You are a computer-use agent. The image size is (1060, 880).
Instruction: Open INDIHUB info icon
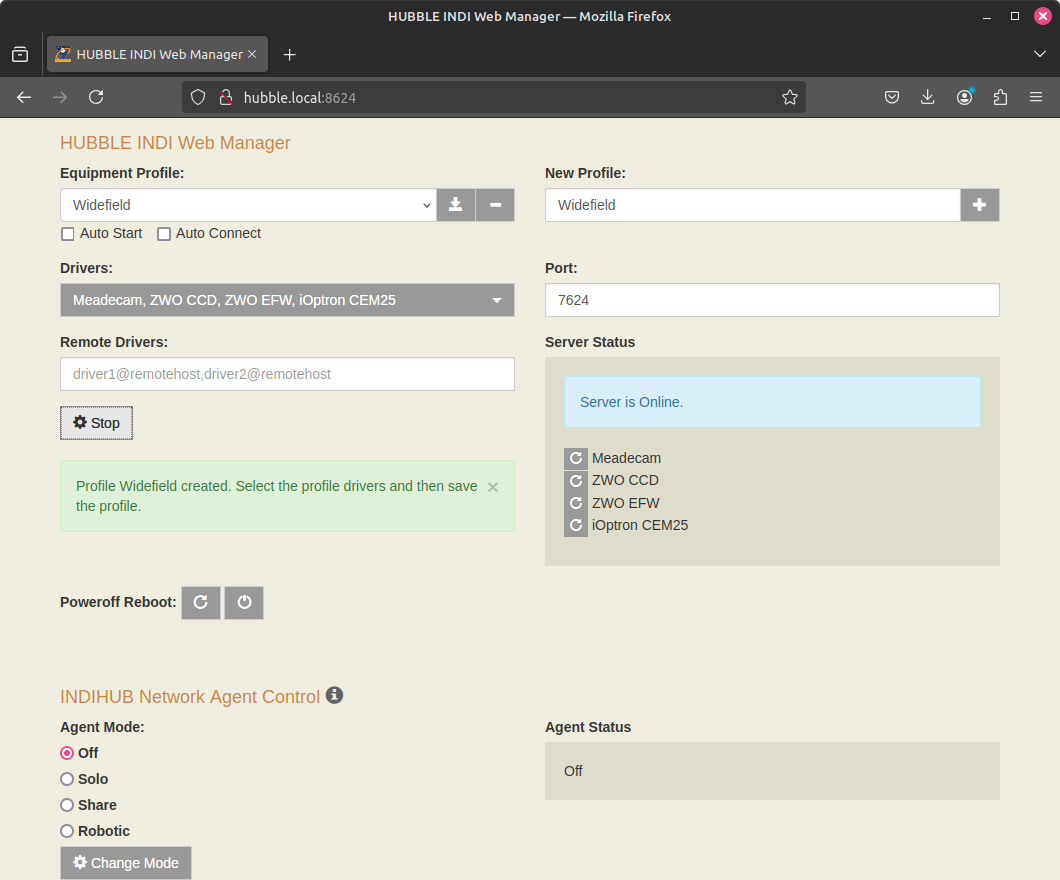(335, 695)
